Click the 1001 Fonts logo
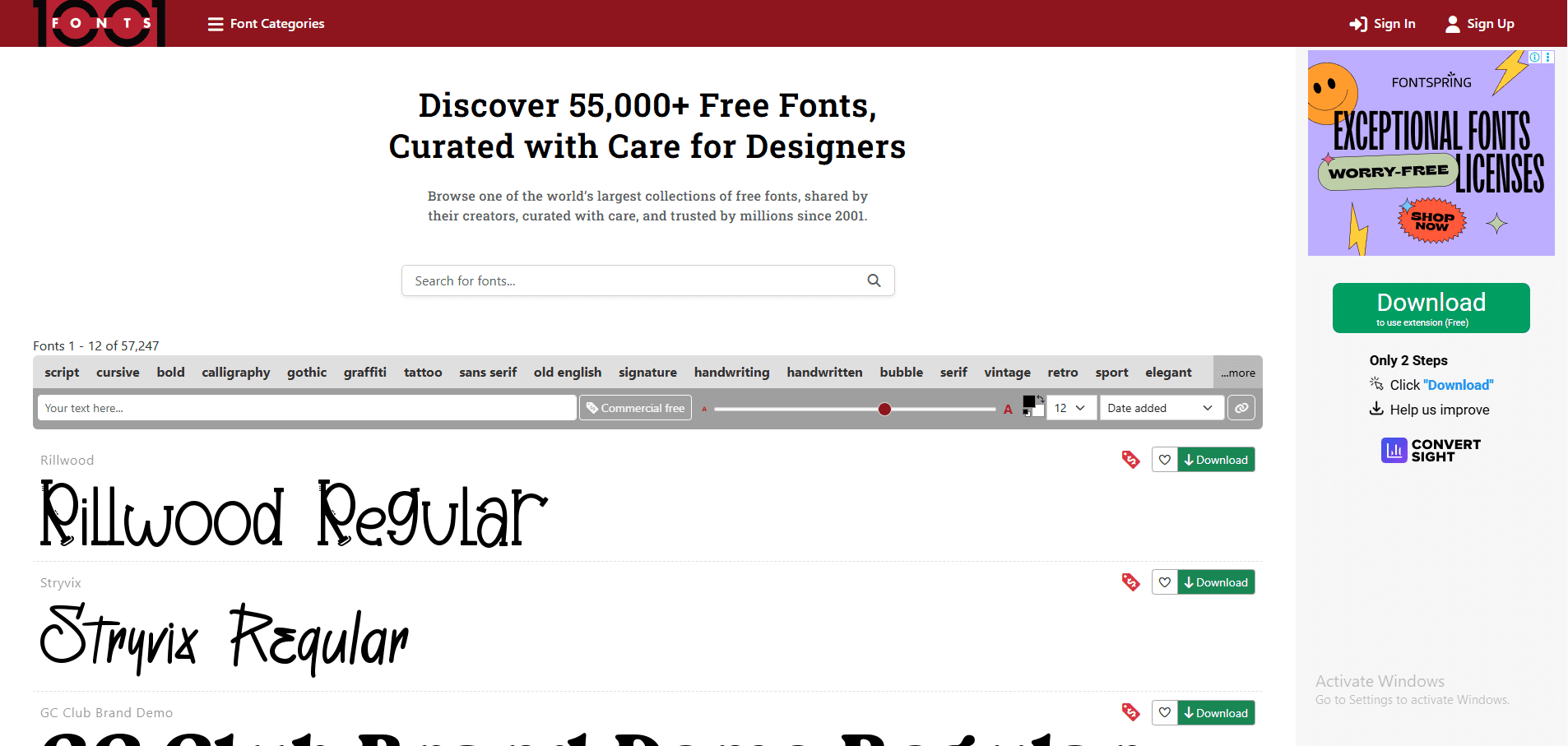Image resolution: width=1568 pixels, height=746 pixels. (x=100, y=23)
